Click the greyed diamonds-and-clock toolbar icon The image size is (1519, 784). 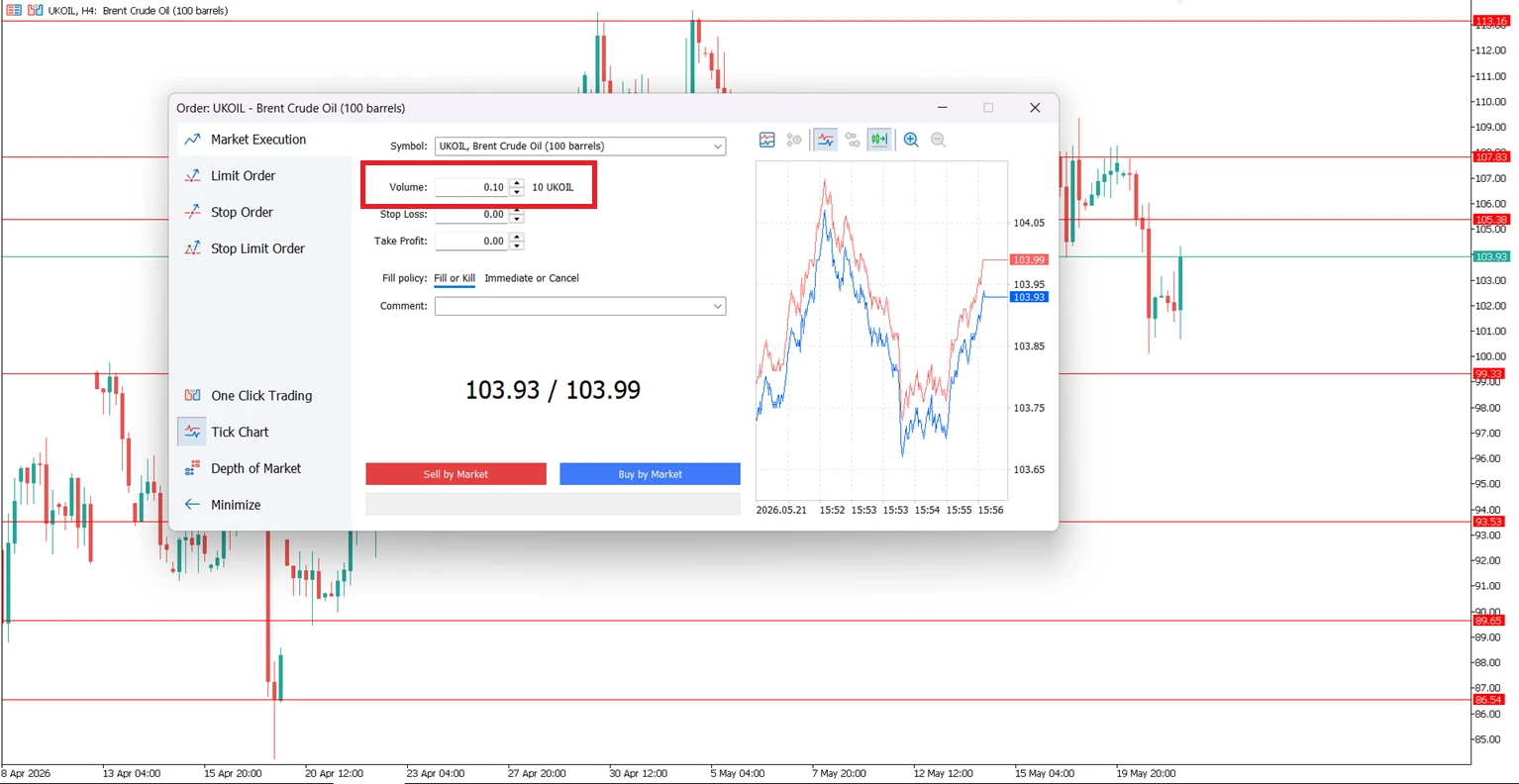pos(794,141)
